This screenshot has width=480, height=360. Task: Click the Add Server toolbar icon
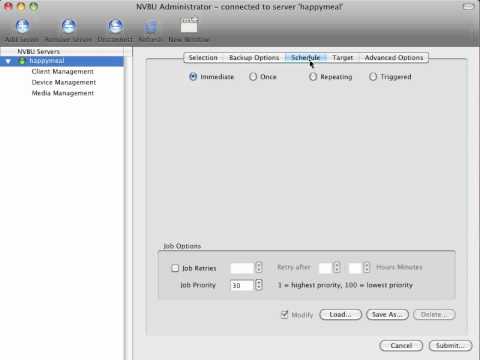pos(22,26)
